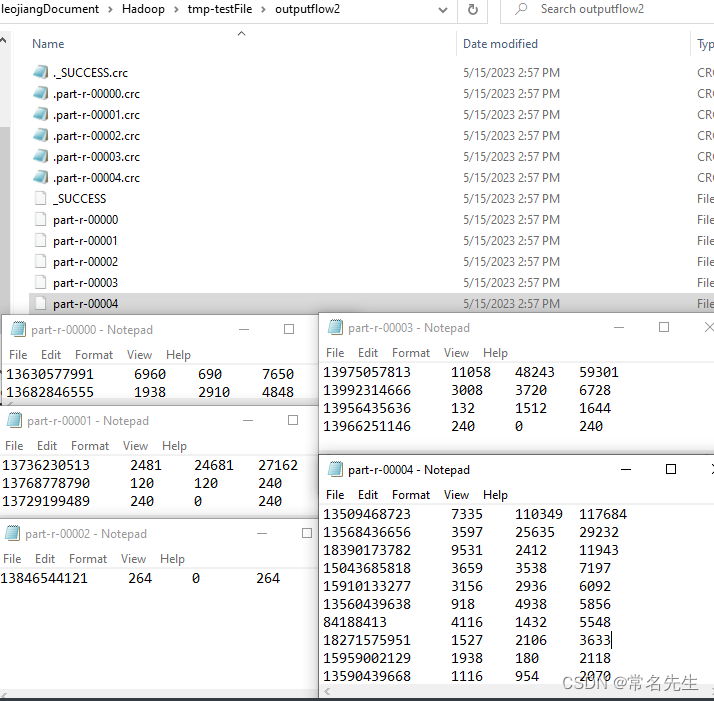Screen dimensions: 714x701
Task: Expand chevron after Hadoop in breadcrumb
Action: pos(176,10)
